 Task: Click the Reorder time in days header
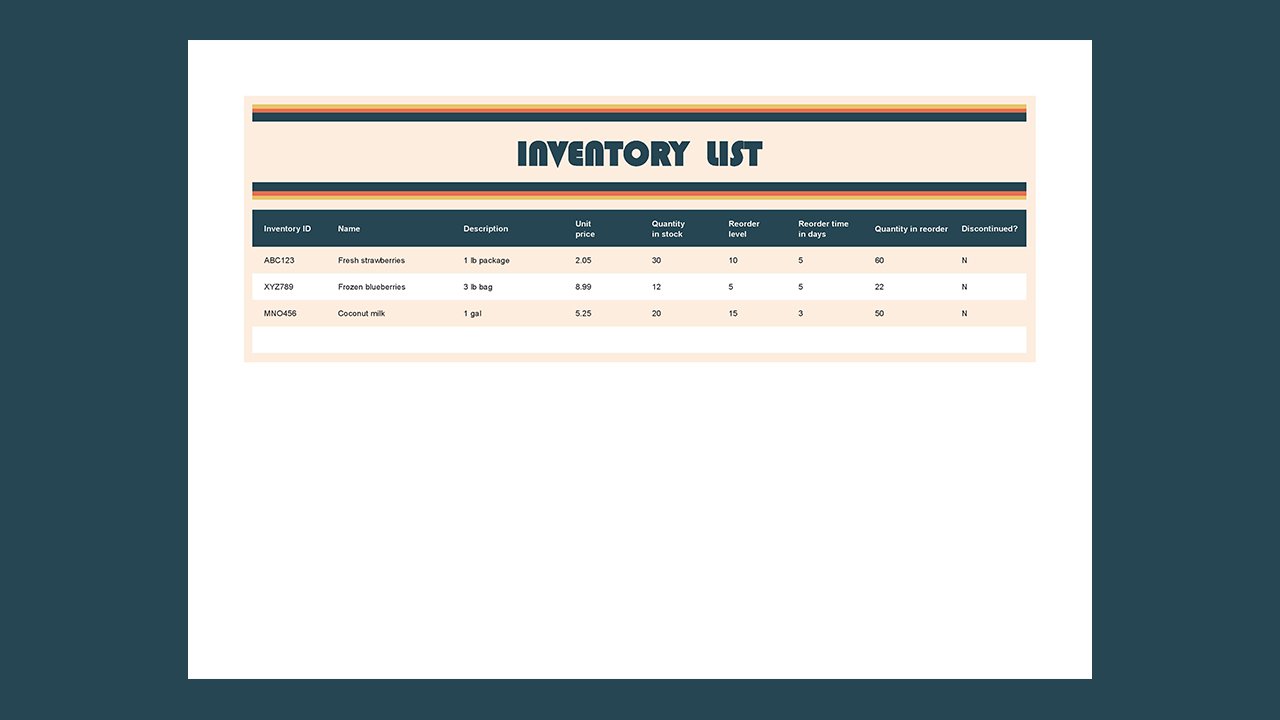pos(823,228)
